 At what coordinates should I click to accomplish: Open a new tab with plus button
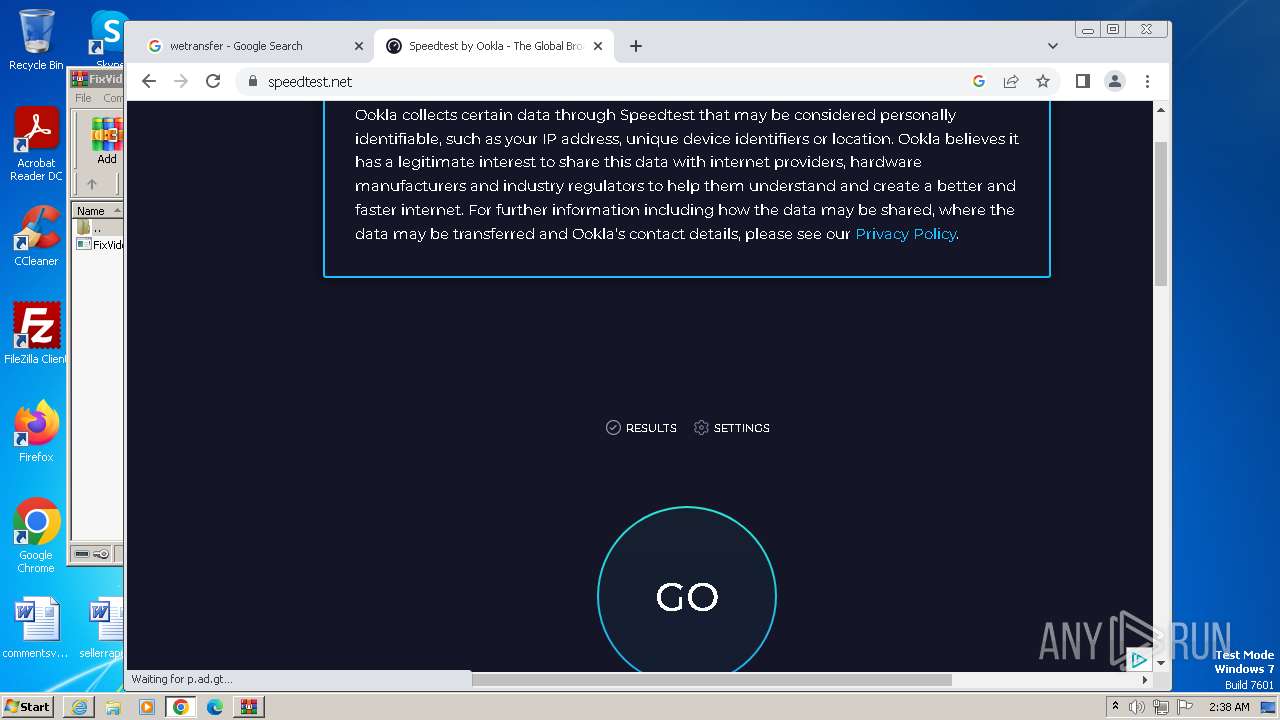pyautogui.click(x=636, y=46)
